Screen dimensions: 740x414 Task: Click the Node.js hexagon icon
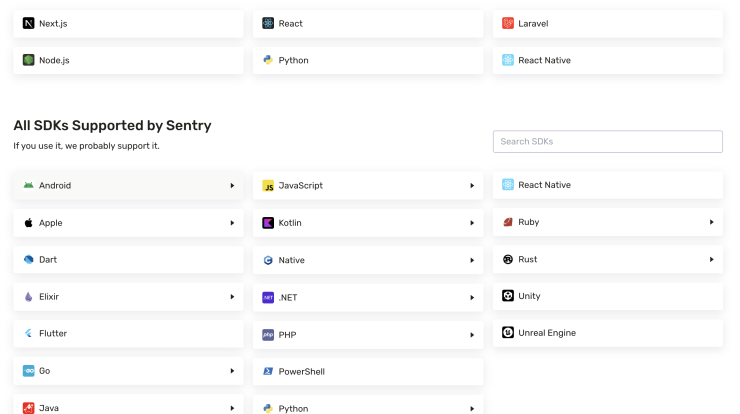tap(28, 60)
